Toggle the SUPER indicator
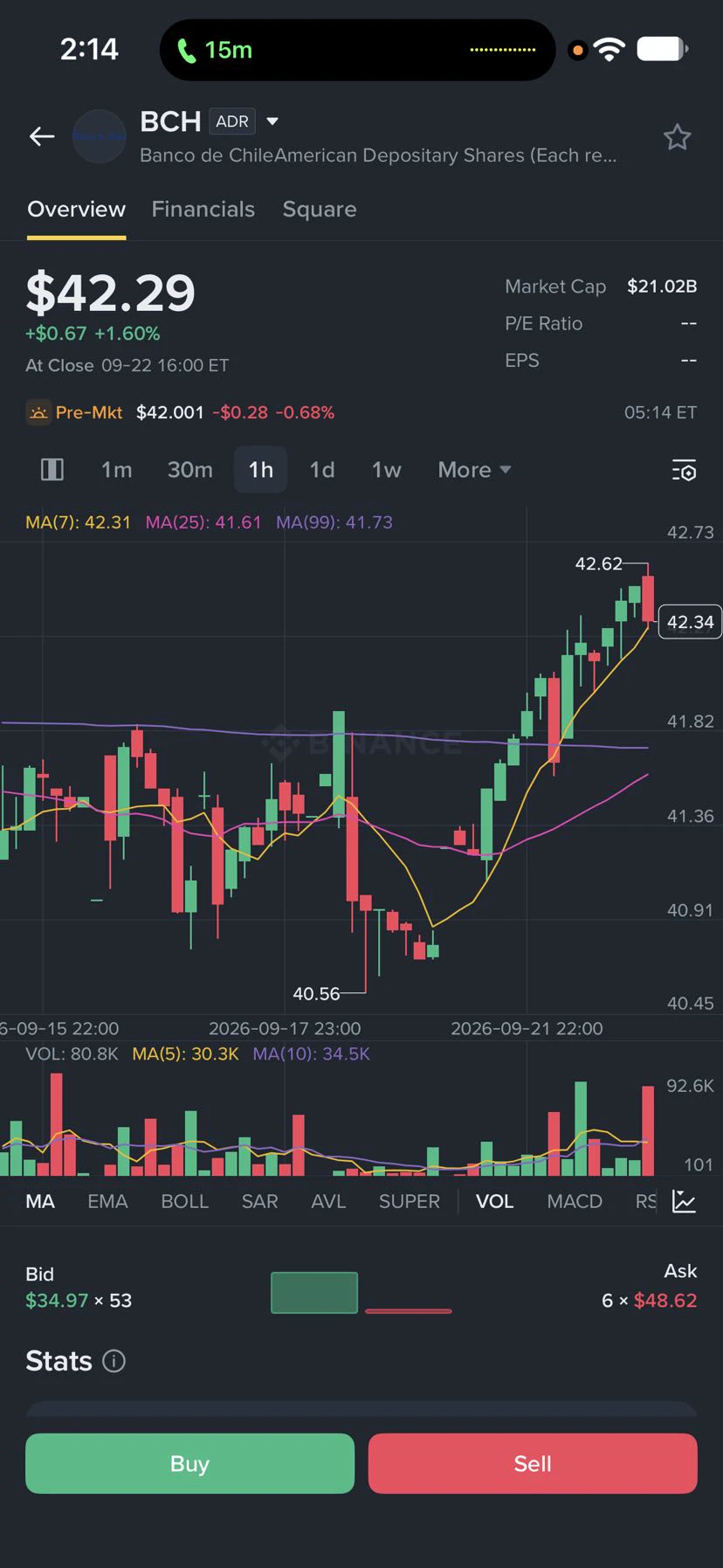The height and width of the screenshot is (1568, 723). 410,1201
